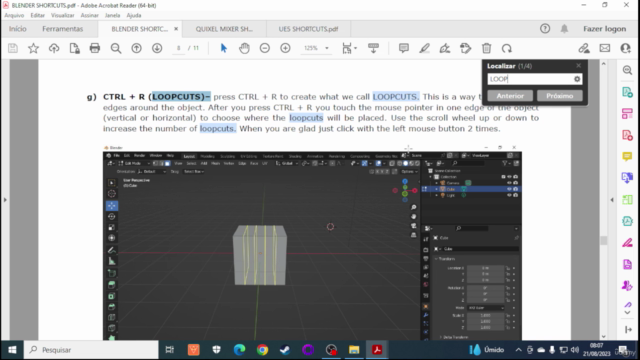This screenshot has height=360, width=640.
Task: Click the volume speaker tray icon
Action: [575, 350]
